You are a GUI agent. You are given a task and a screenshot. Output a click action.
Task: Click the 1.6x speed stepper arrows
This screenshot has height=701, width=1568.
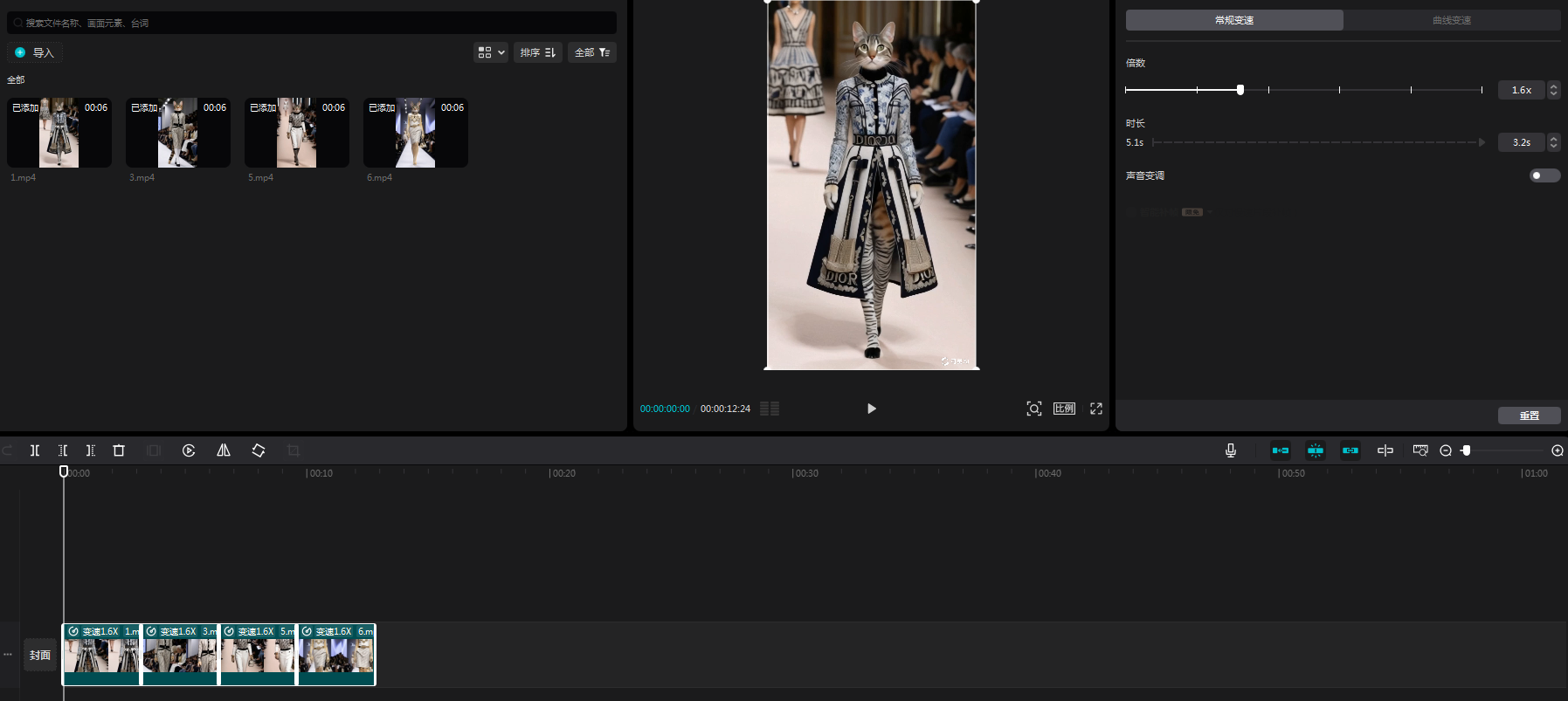pos(1553,90)
